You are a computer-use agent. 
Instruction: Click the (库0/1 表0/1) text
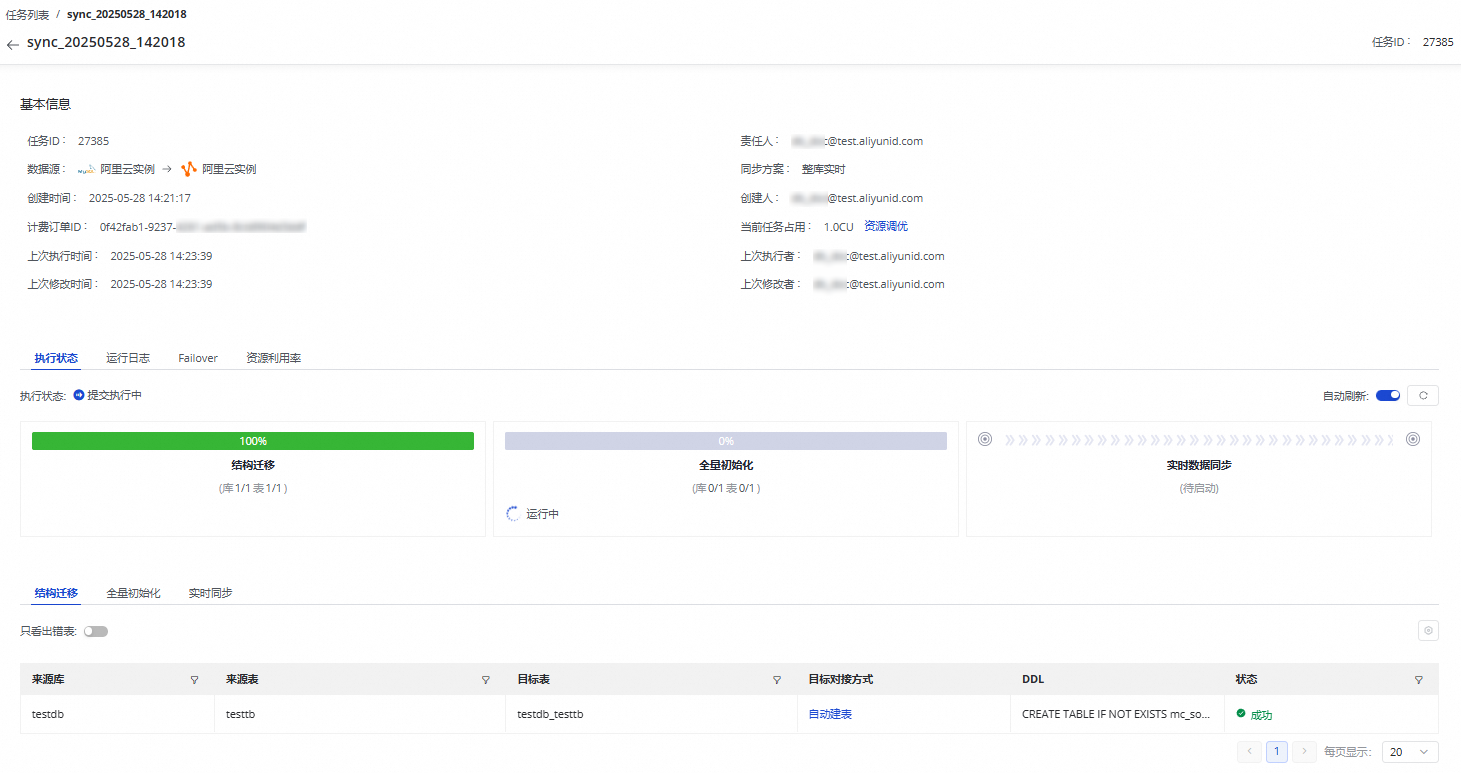[726, 488]
